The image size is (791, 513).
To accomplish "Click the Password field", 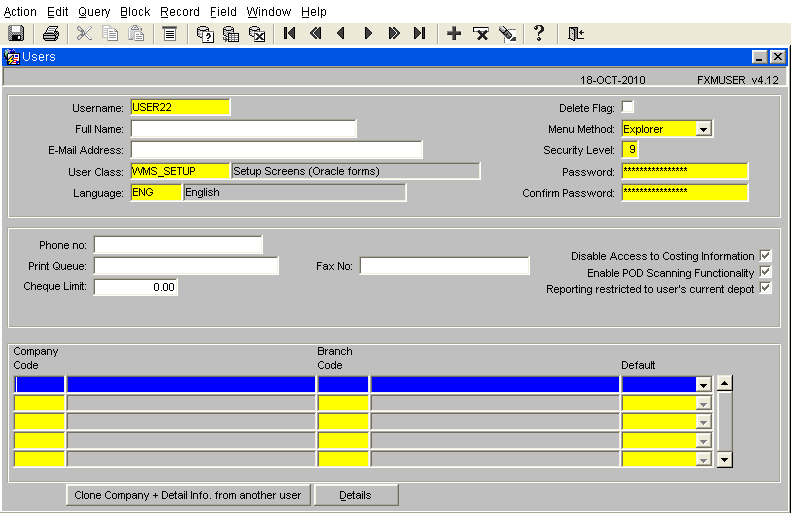I will (685, 171).
